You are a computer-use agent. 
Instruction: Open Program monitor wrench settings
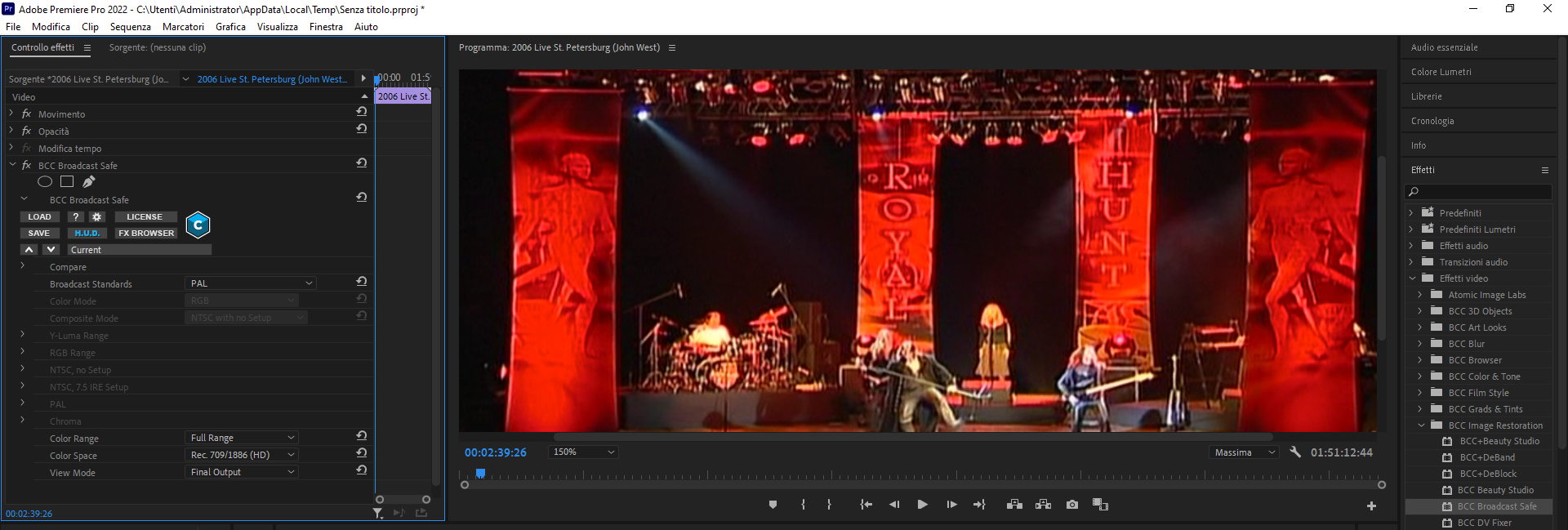click(x=1294, y=452)
